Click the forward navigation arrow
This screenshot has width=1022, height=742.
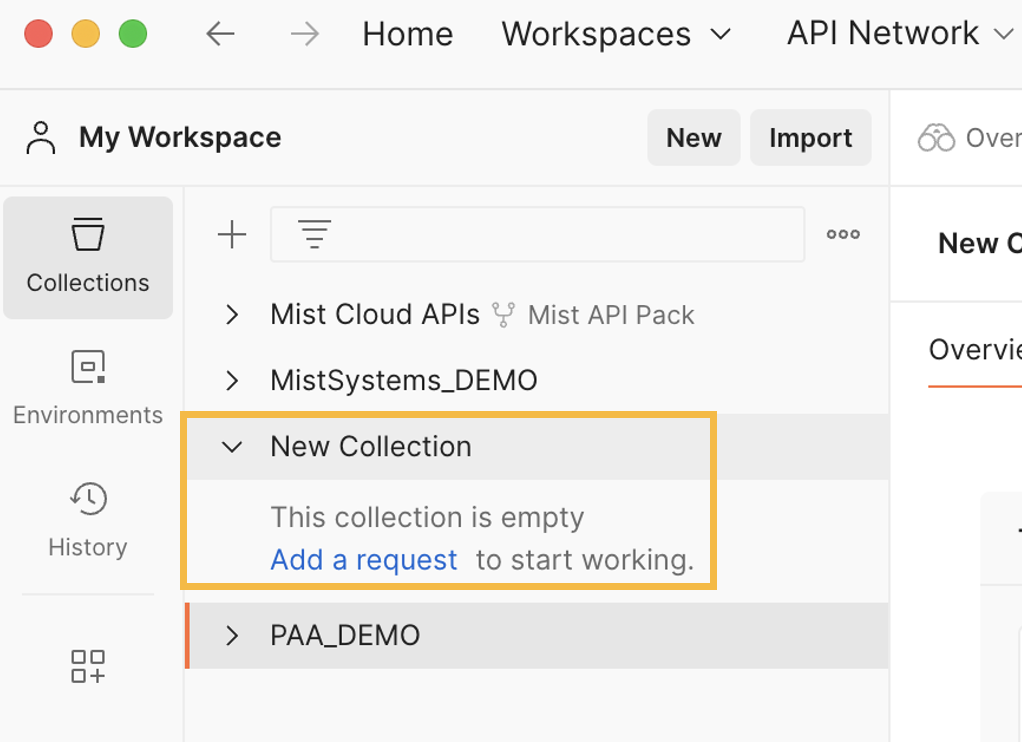click(304, 34)
